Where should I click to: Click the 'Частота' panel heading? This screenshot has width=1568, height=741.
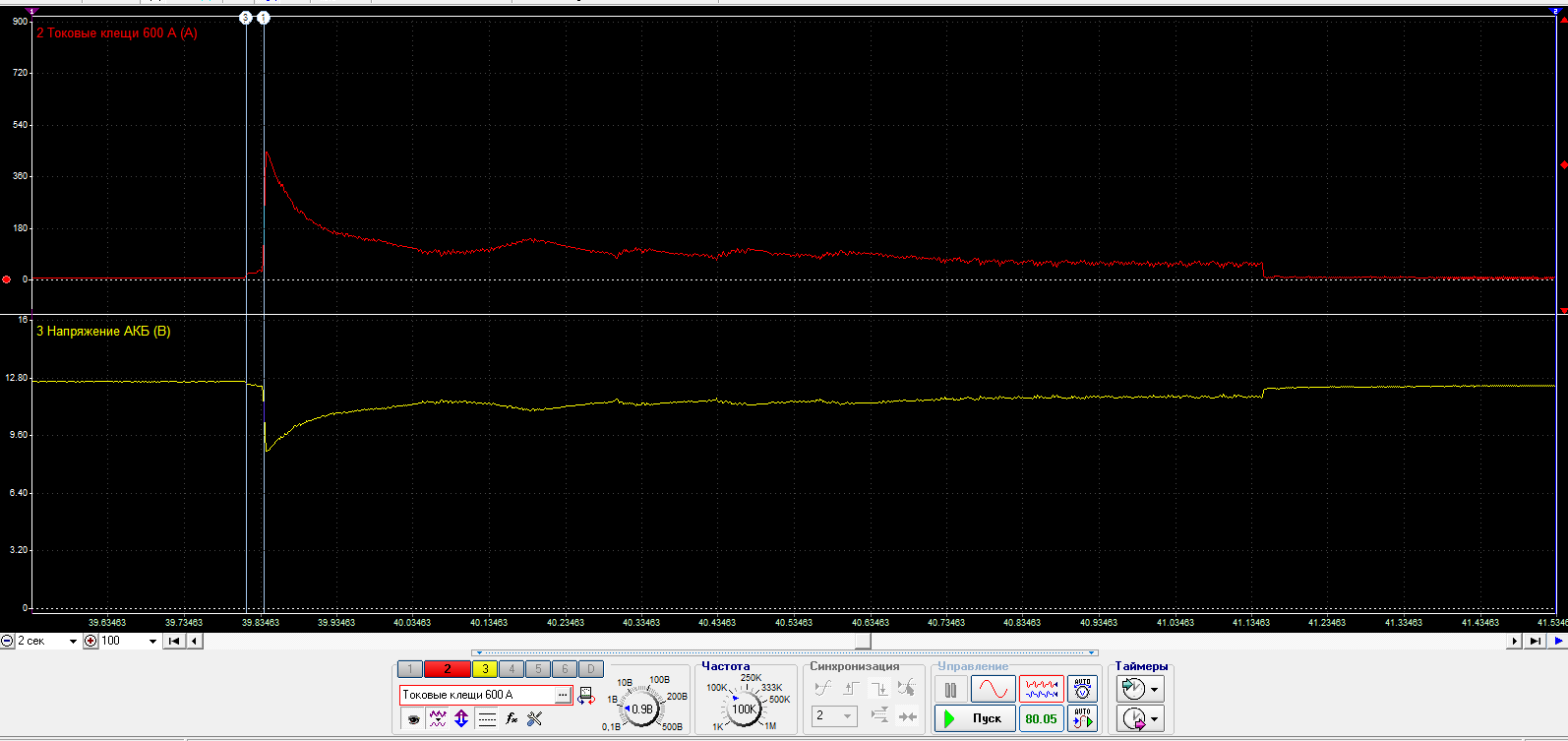[x=726, y=666]
